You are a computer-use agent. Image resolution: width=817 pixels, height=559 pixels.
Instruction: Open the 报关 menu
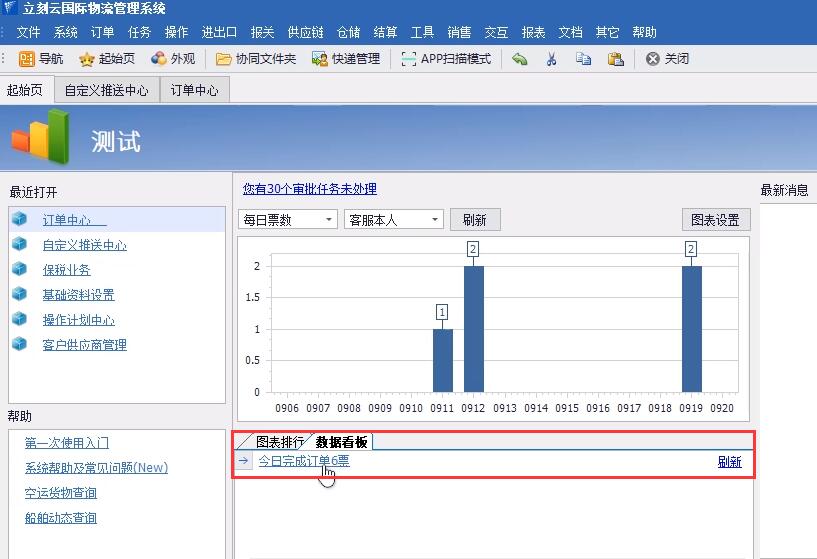pyautogui.click(x=263, y=32)
